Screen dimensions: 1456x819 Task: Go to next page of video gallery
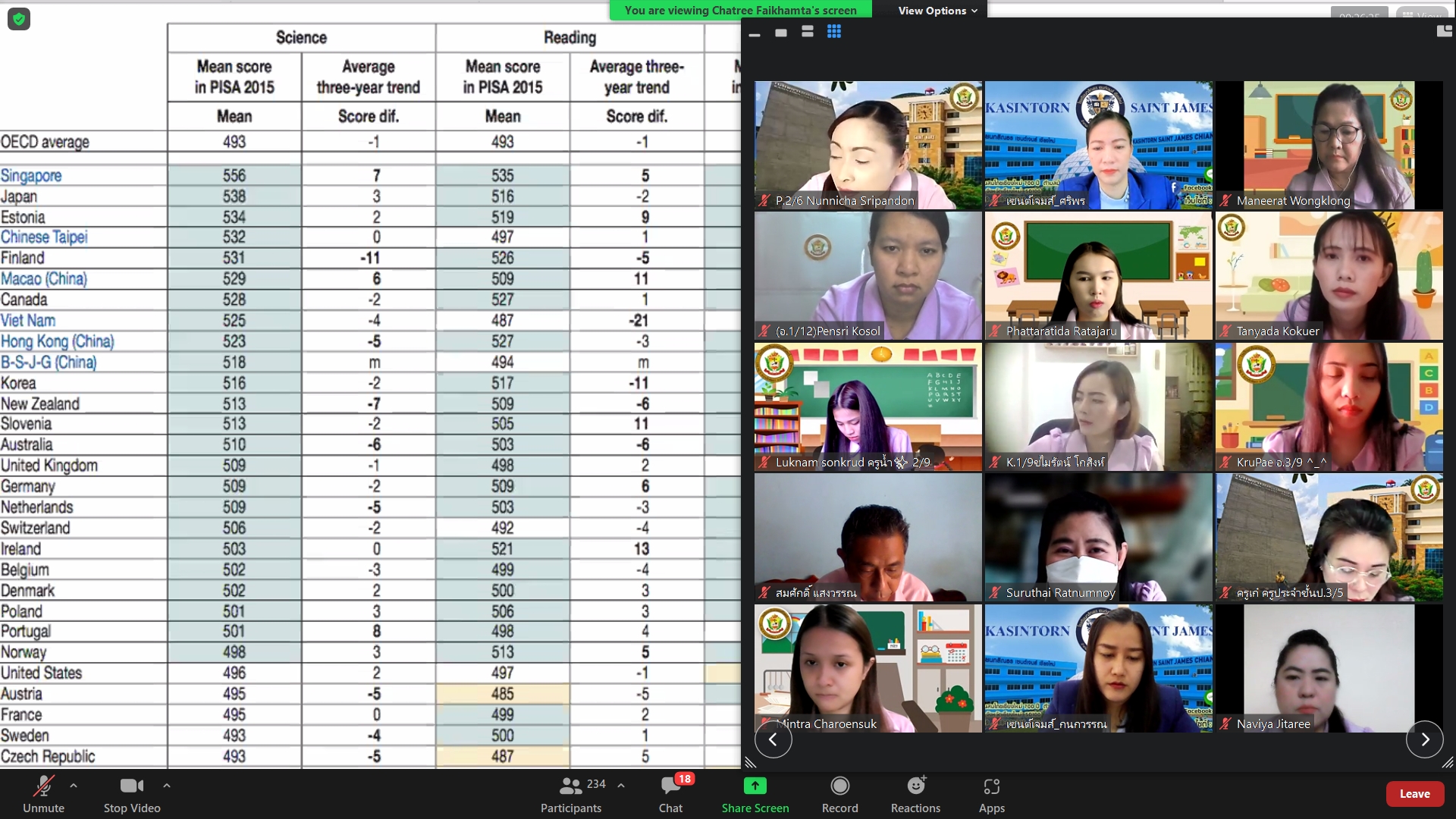click(1424, 739)
